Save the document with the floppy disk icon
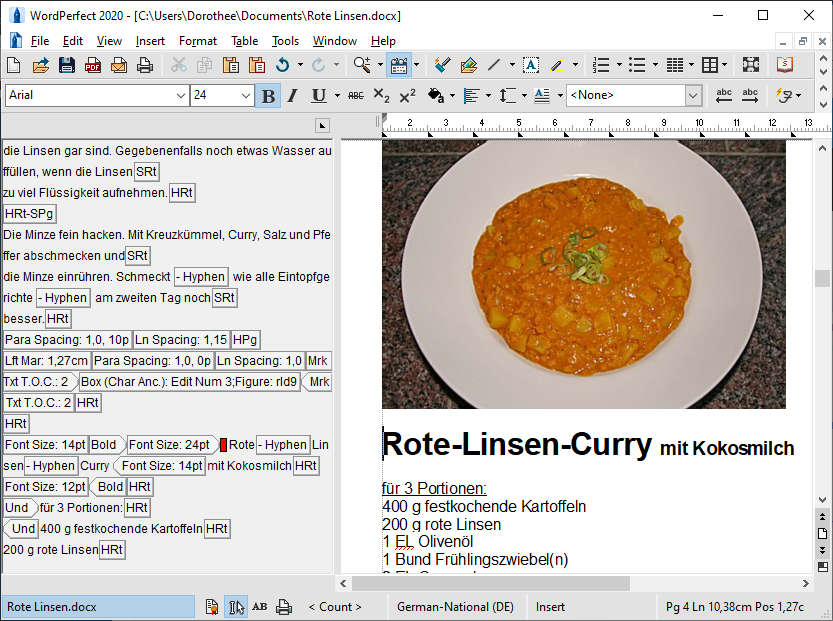833x621 pixels. [x=67, y=66]
